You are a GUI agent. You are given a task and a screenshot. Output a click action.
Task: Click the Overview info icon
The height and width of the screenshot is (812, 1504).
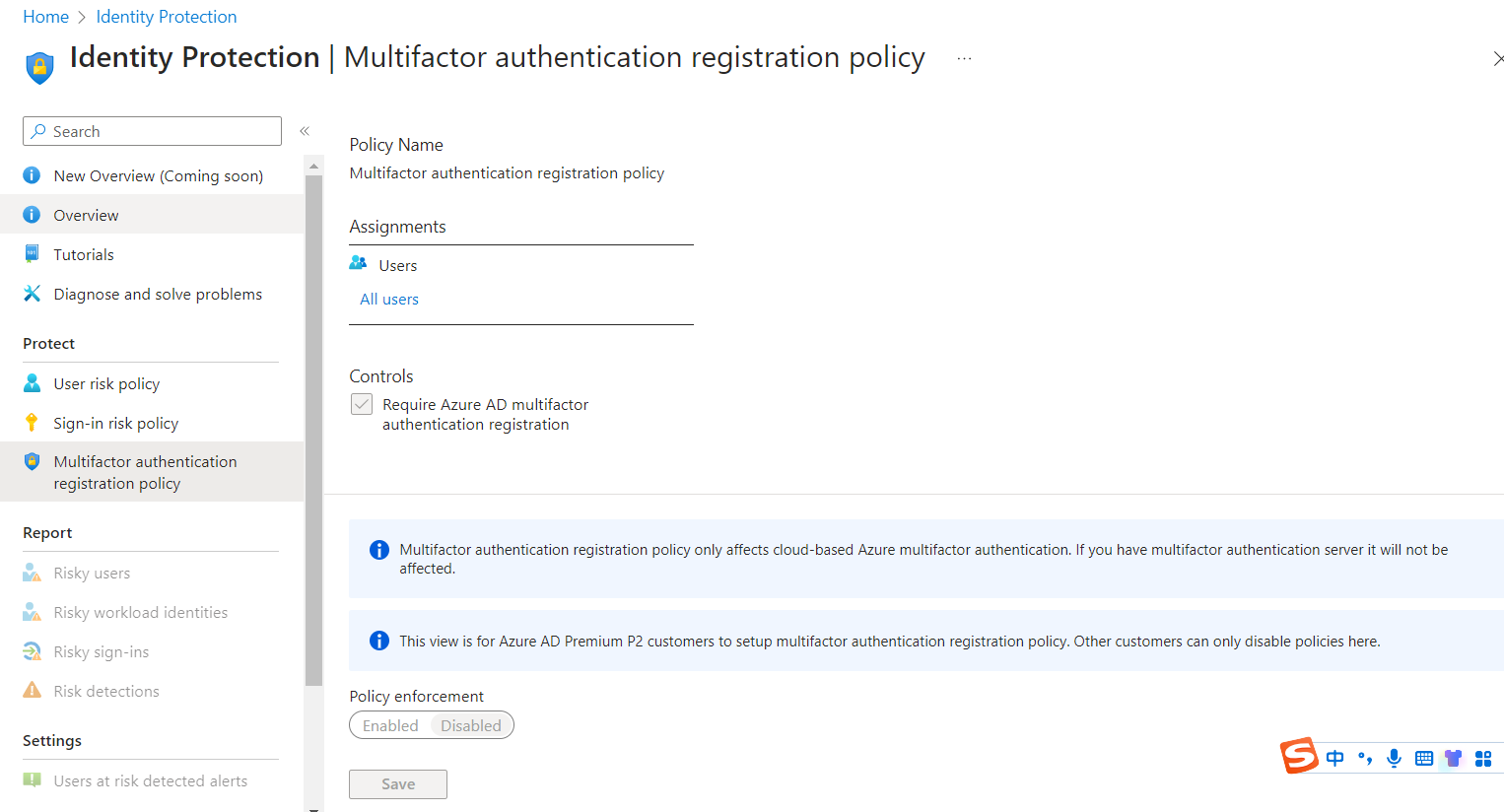(32, 215)
